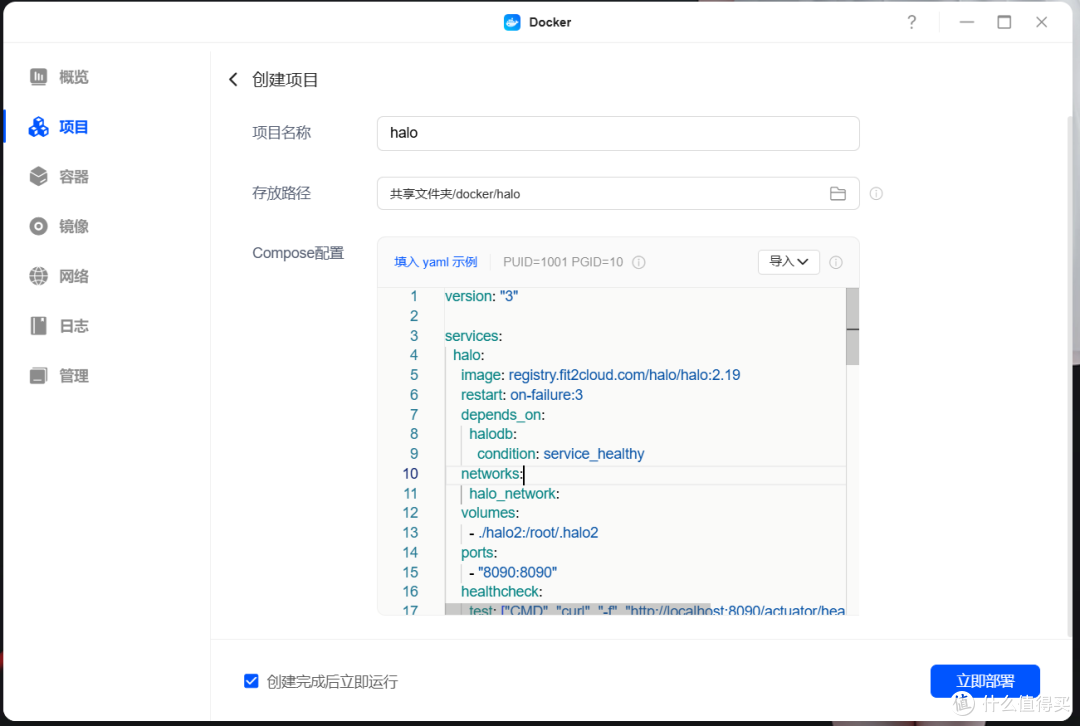
Task: Select the 项目 projects sidebar icon
Action: click(39, 127)
